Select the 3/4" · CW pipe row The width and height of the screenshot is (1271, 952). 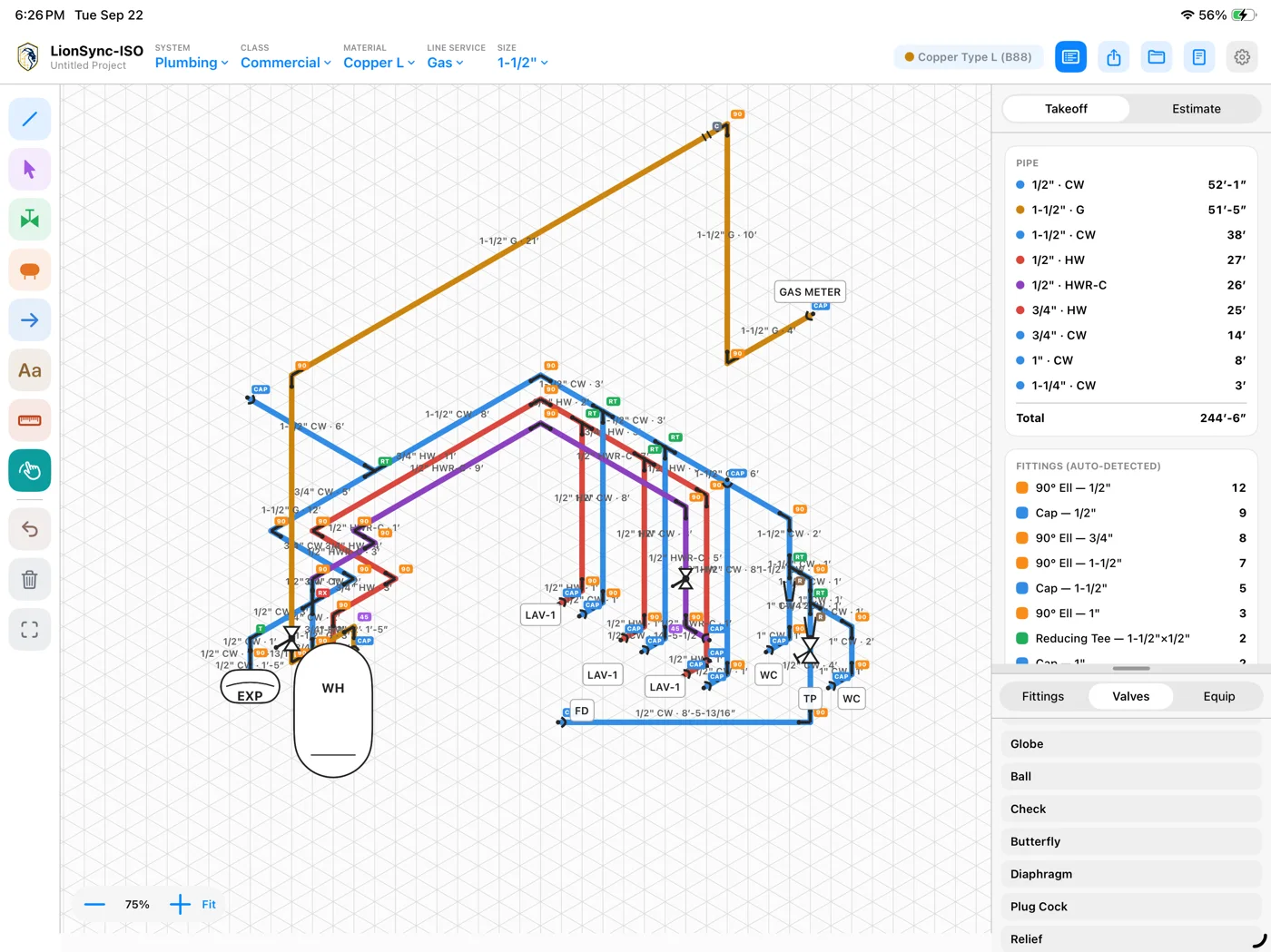pyautogui.click(x=1130, y=335)
